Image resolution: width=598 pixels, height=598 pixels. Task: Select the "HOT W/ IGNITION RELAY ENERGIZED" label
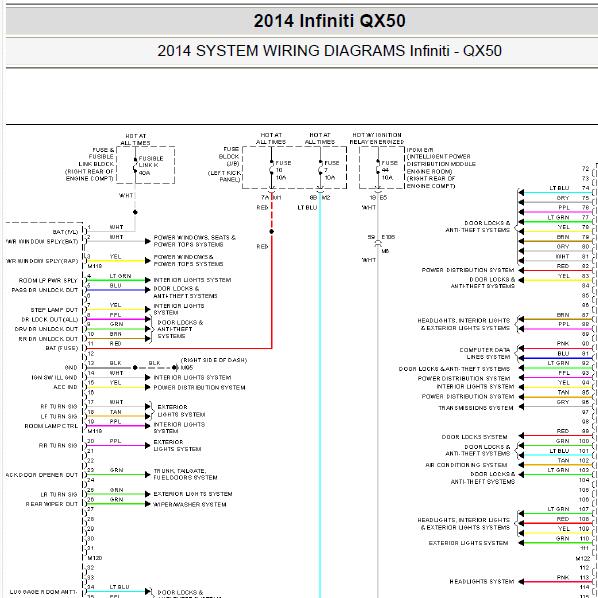pyautogui.click(x=377, y=138)
